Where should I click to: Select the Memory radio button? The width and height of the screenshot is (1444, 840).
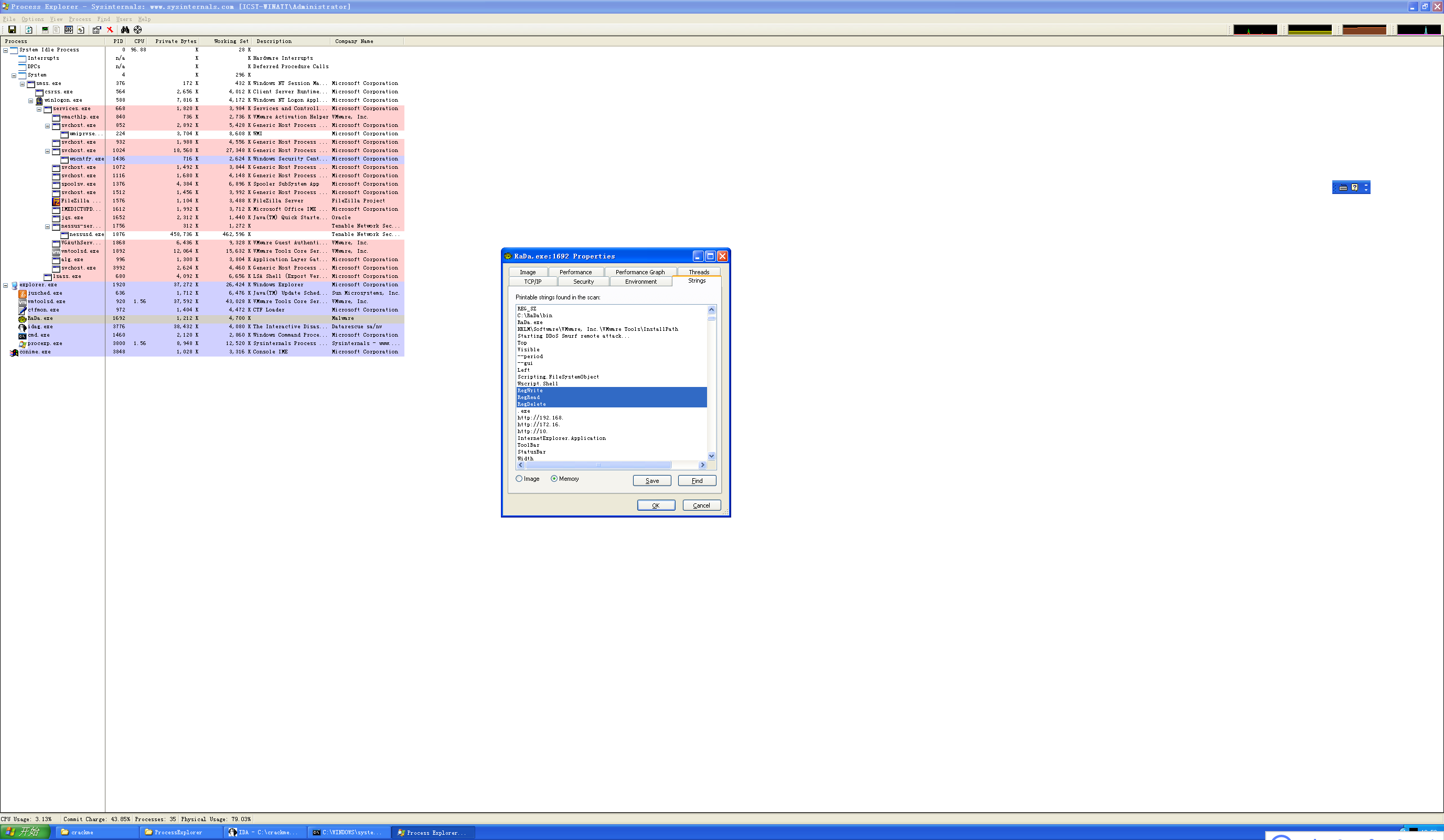(554, 478)
